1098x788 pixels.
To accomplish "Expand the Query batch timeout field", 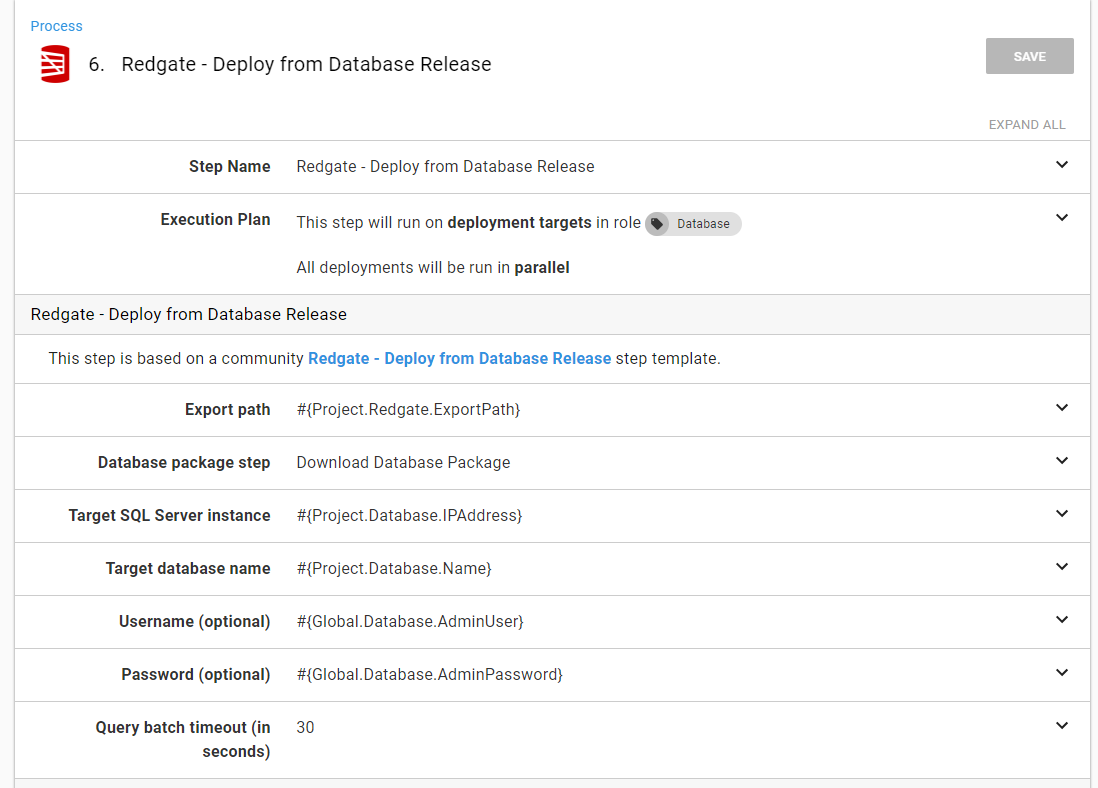I will click(1062, 726).
